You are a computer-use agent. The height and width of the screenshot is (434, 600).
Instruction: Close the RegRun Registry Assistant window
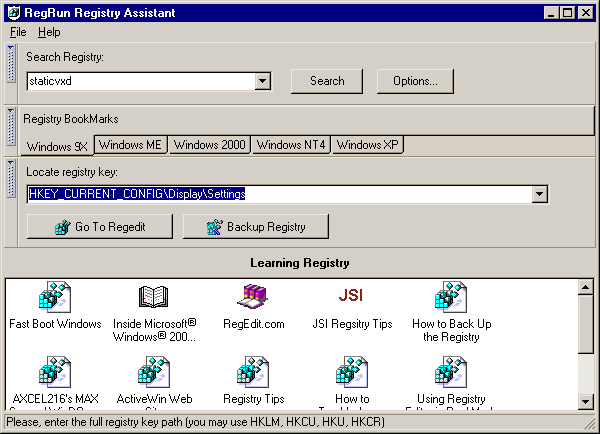pyautogui.click(x=585, y=13)
